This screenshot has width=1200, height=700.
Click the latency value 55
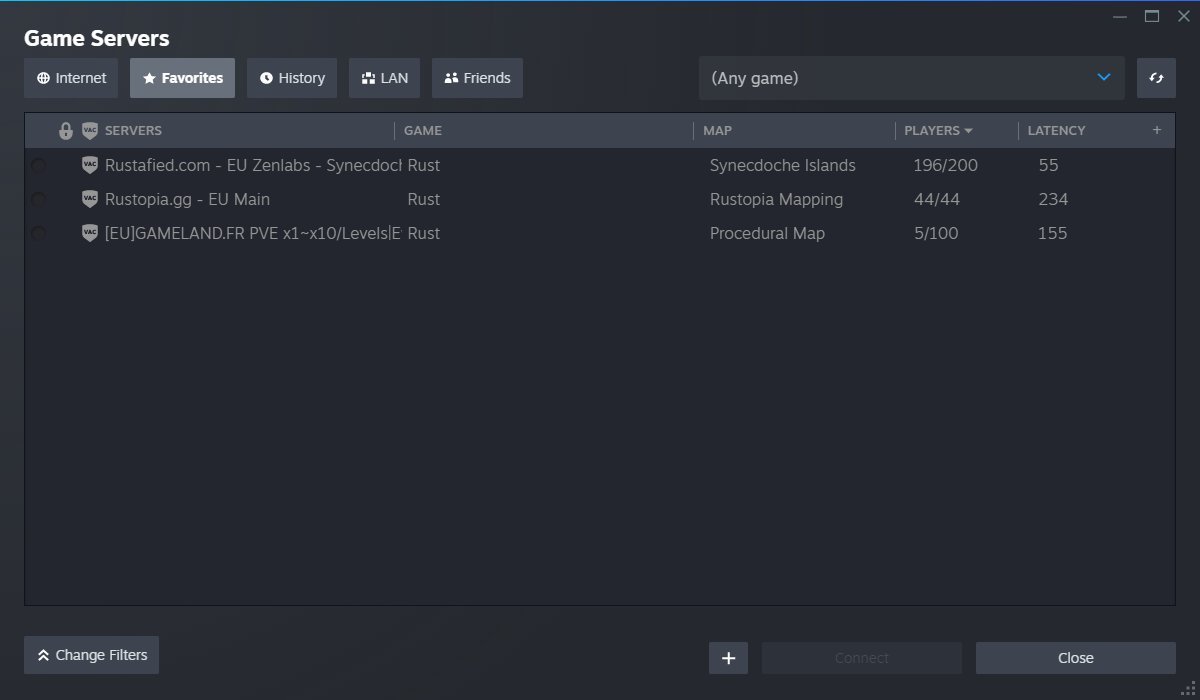(1048, 165)
